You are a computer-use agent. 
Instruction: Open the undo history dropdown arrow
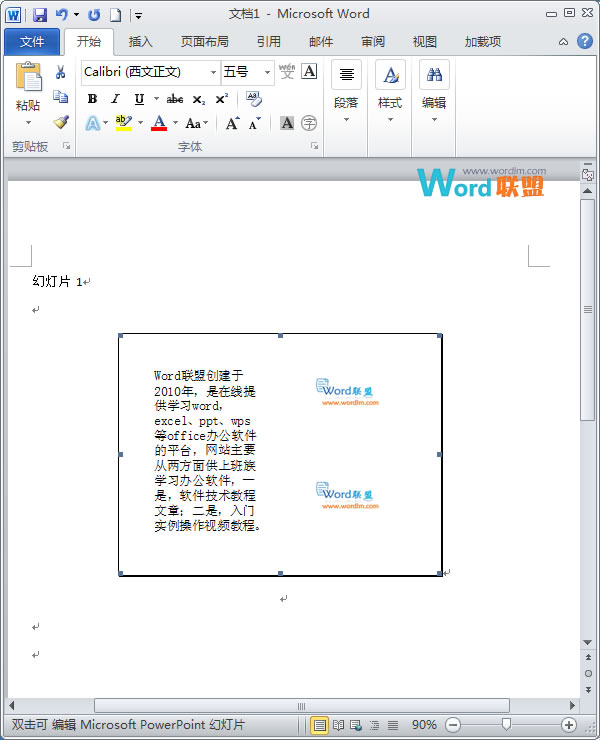[x=76, y=15]
